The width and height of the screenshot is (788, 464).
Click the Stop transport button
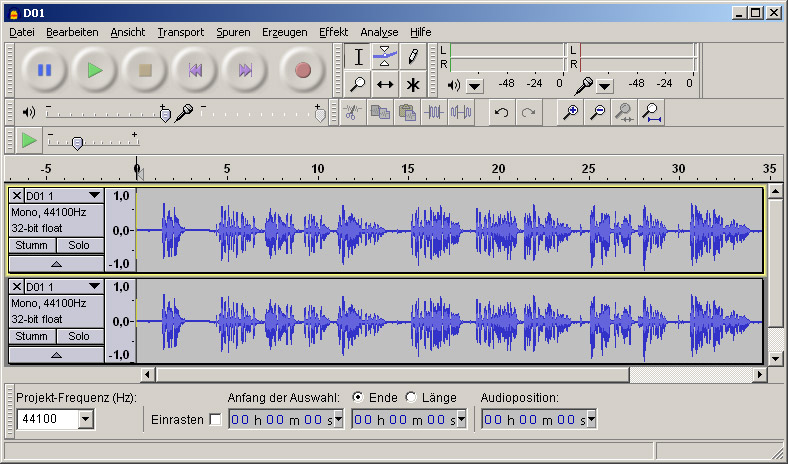(145, 70)
